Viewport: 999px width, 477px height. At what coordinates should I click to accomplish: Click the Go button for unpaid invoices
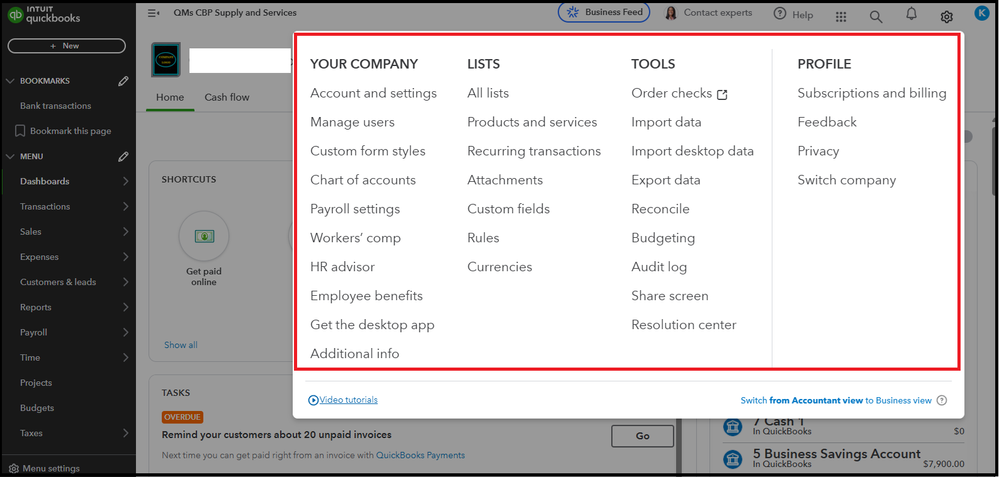tap(642, 436)
